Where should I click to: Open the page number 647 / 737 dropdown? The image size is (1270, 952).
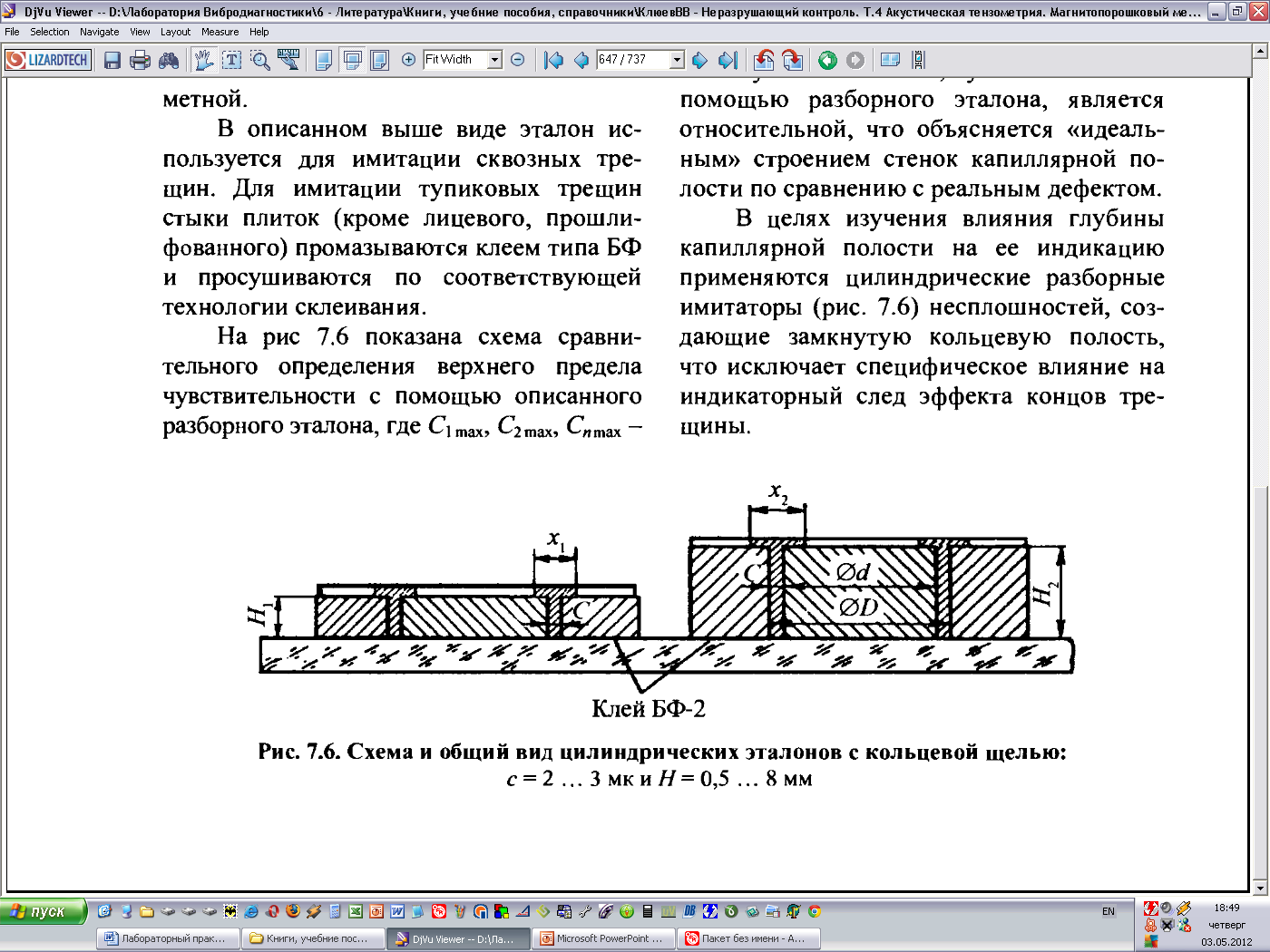point(677,60)
